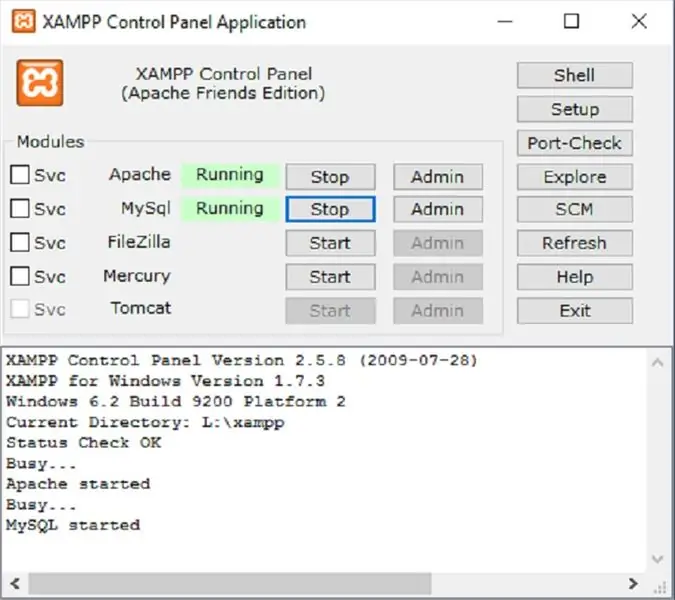Screen dimensions: 675x600
Task: Click the greyed-out Tomcat Start button
Action: click(330, 310)
